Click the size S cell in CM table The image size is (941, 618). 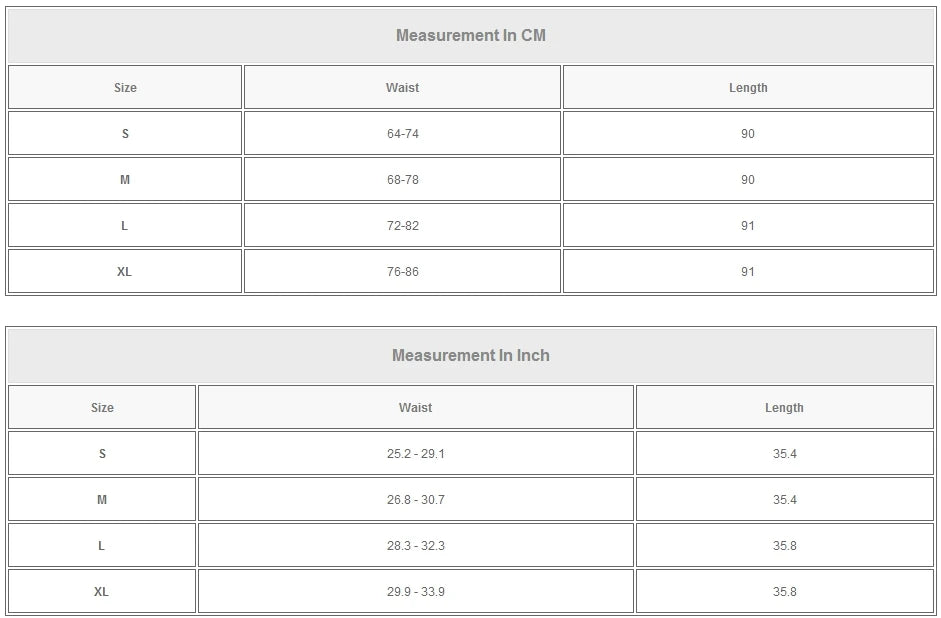point(125,134)
